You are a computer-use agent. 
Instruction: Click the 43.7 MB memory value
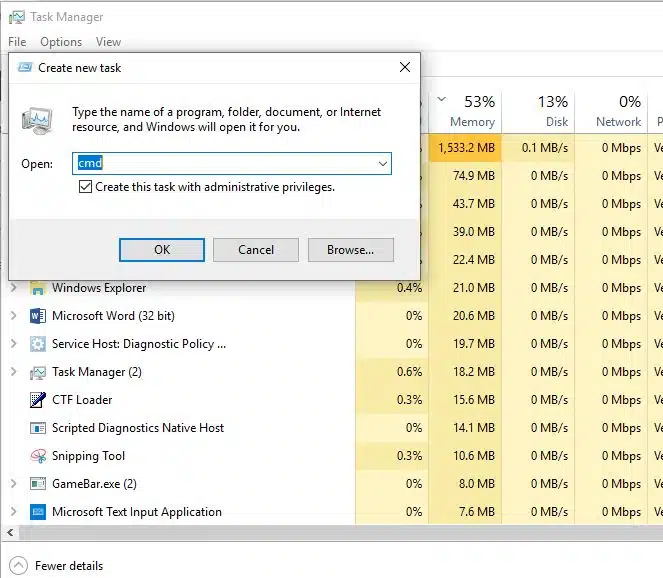pyautogui.click(x=474, y=204)
